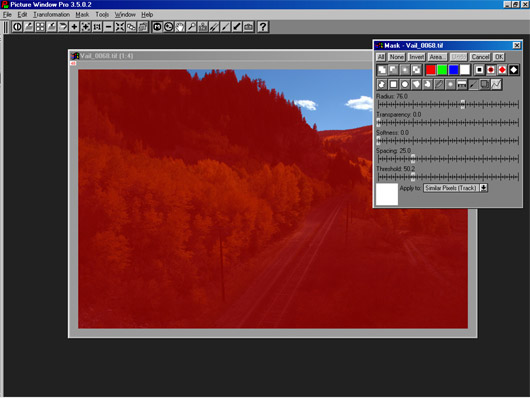Choose green mask overlay color
This screenshot has width=530, height=398.
pyautogui.click(x=442, y=70)
